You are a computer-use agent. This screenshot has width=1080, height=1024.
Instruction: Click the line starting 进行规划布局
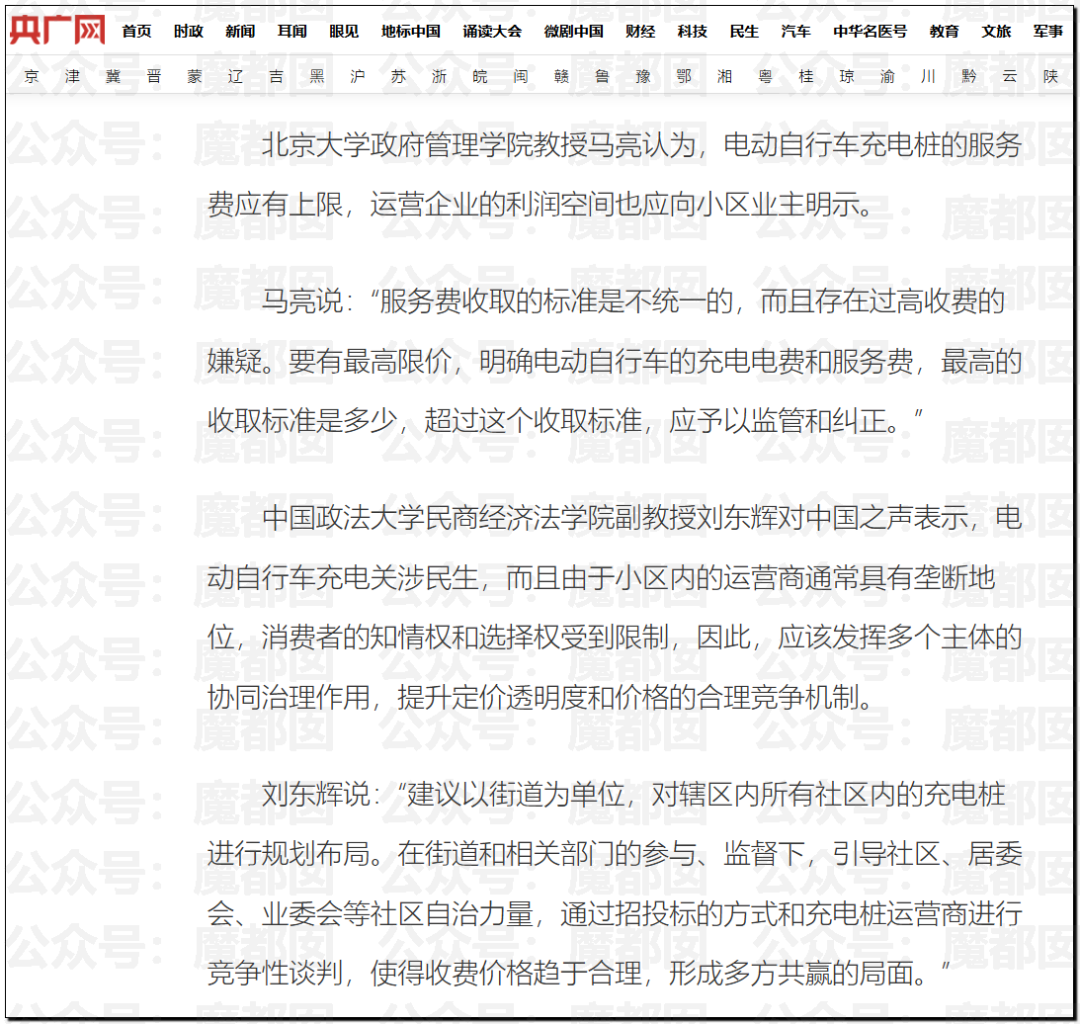[x=614, y=854]
